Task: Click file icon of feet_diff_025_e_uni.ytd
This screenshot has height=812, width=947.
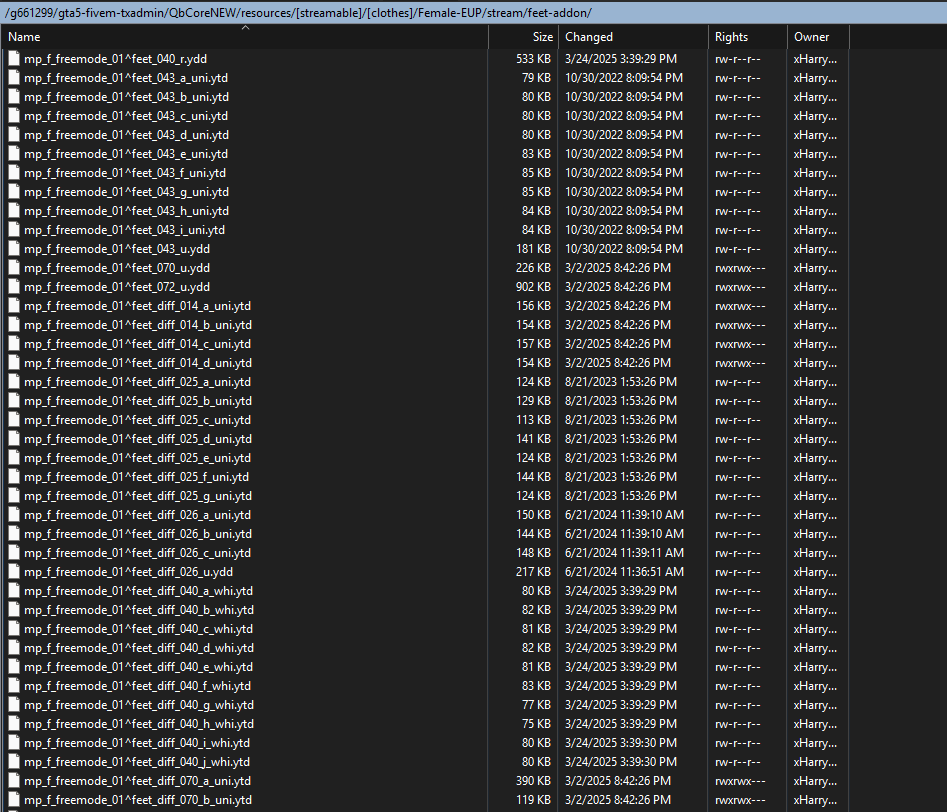Action: [x=14, y=458]
